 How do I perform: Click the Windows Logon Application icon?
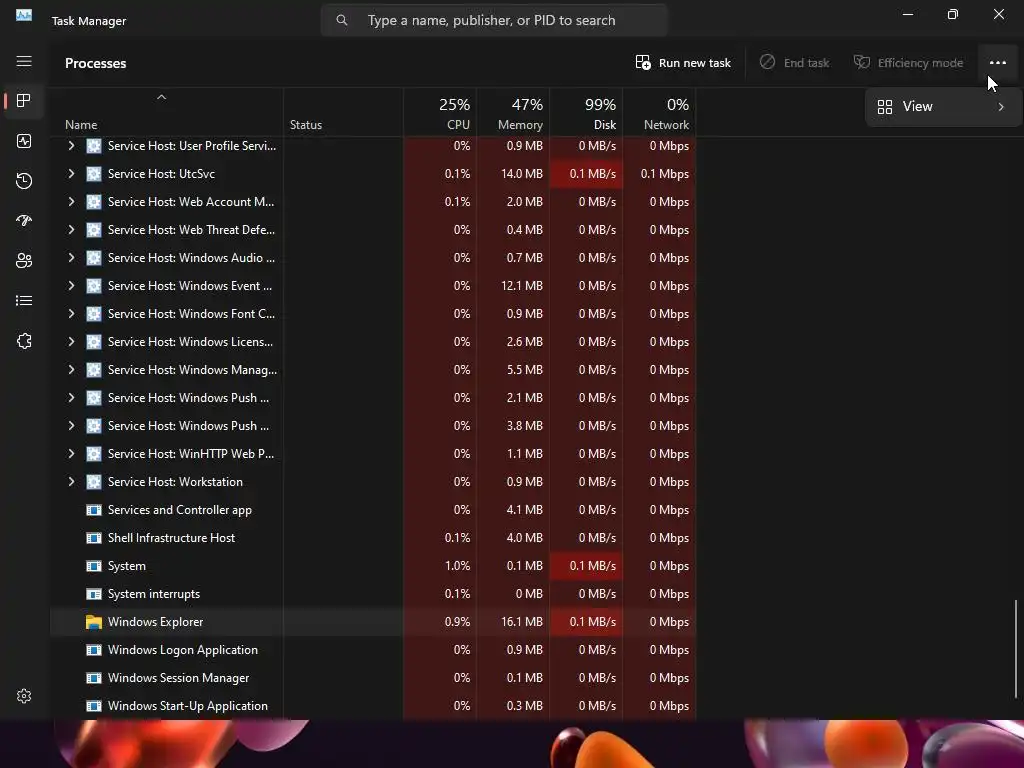click(x=94, y=650)
